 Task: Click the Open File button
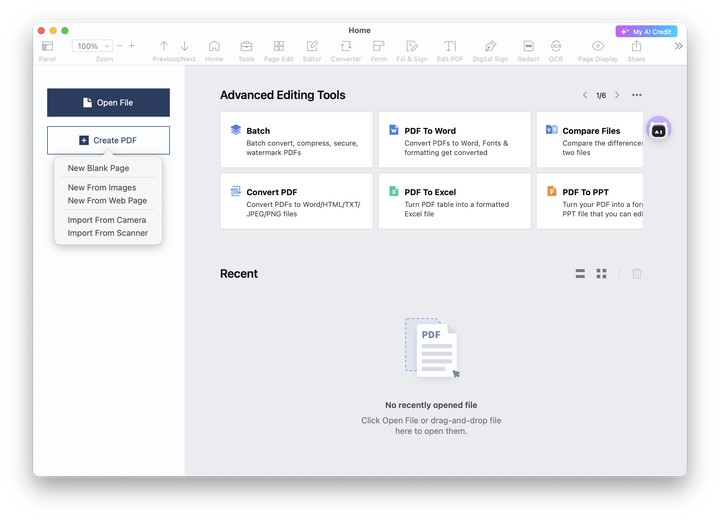(108, 102)
